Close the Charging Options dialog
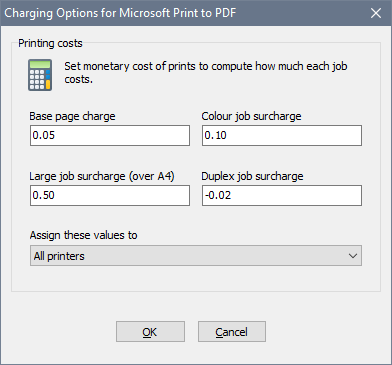The width and height of the screenshot is (392, 365). 376,13
